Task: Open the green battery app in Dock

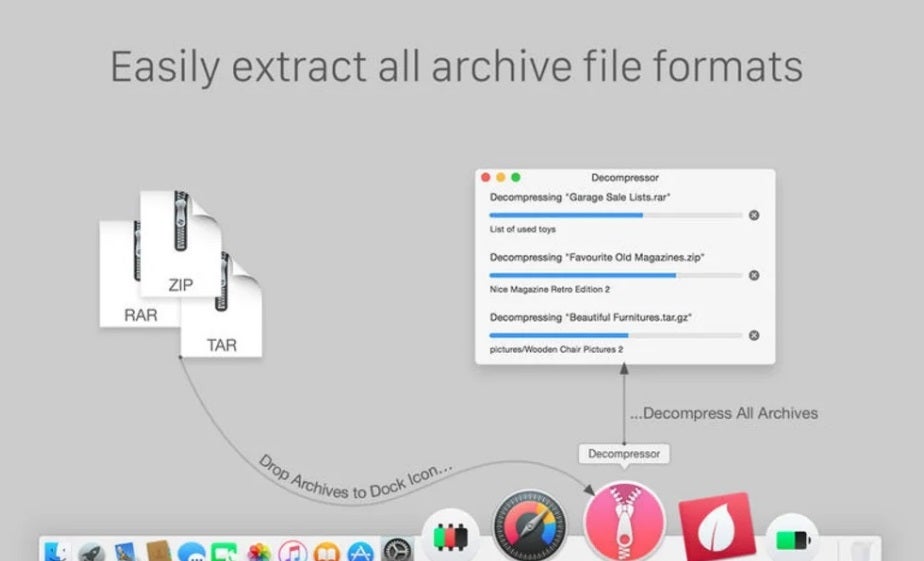Action: (790, 540)
